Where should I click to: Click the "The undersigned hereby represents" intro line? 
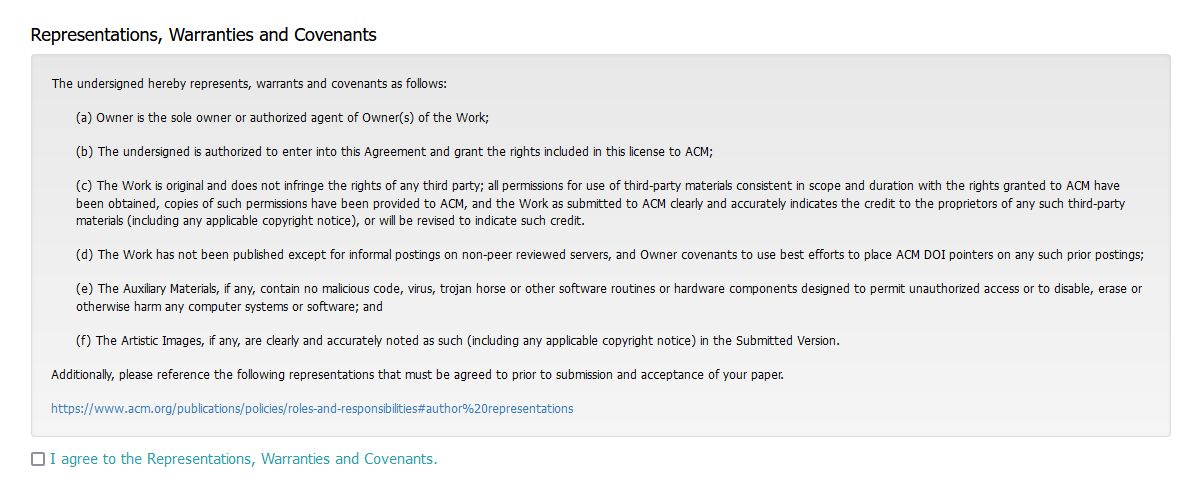(x=249, y=83)
